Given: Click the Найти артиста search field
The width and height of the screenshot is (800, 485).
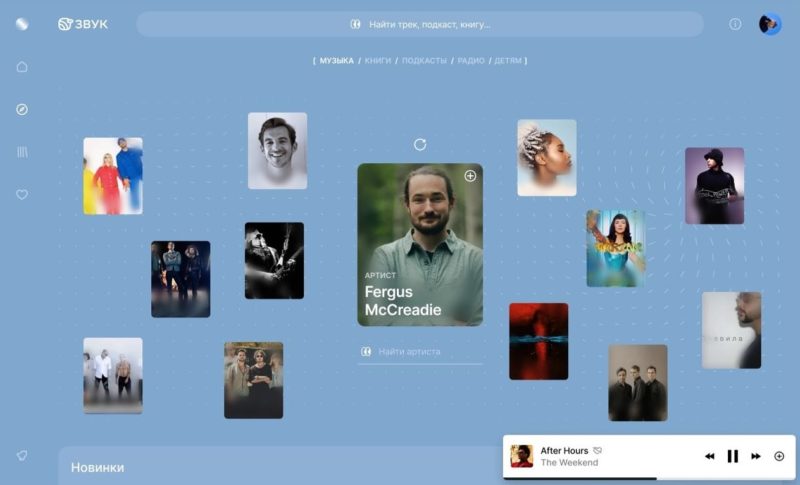Looking at the screenshot, I should pos(420,352).
